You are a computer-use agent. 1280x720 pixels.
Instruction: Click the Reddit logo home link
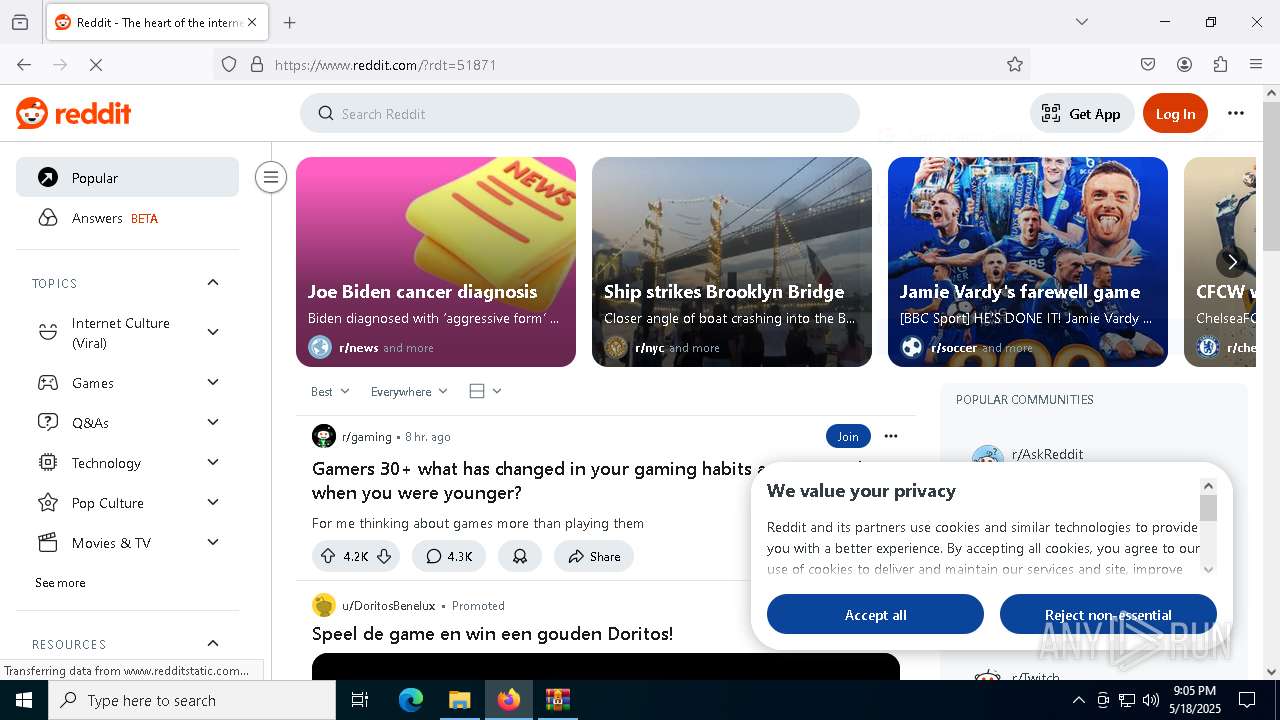point(74,113)
